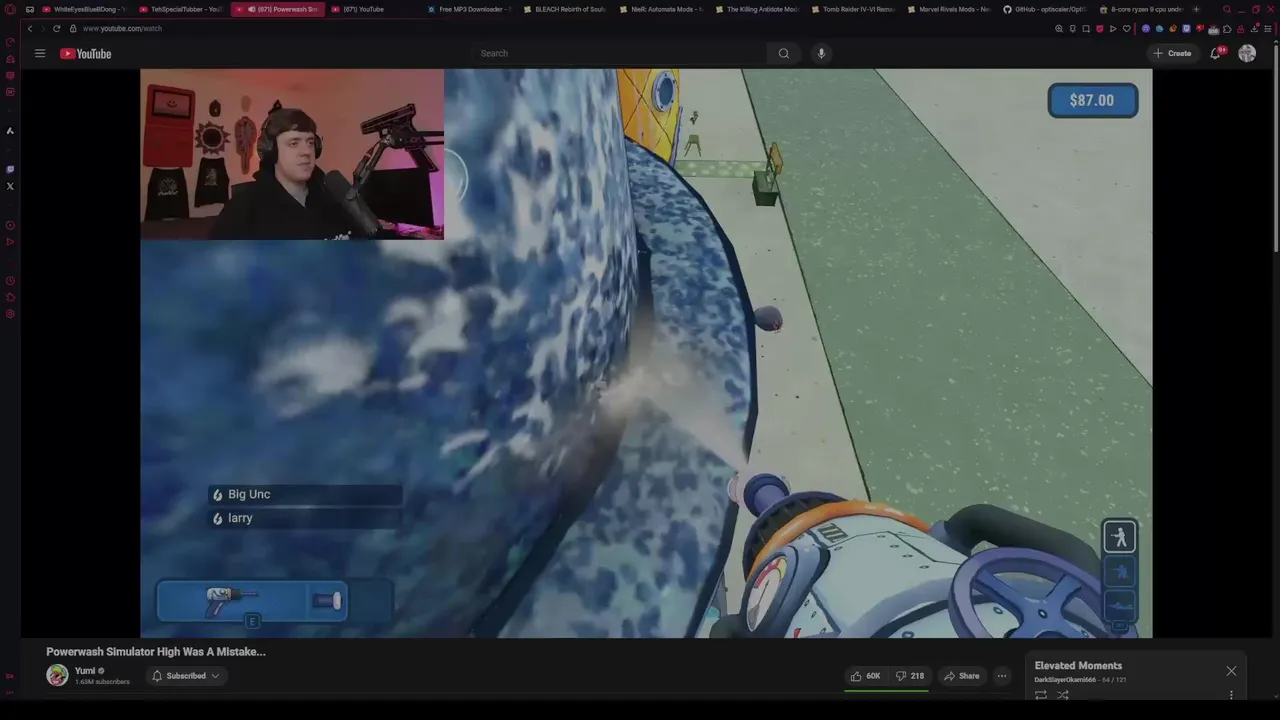Open the Opera menu logo icon
The width and height of the screenshot is (1280, 720).
pyautogui.click(x=10, y=9)
